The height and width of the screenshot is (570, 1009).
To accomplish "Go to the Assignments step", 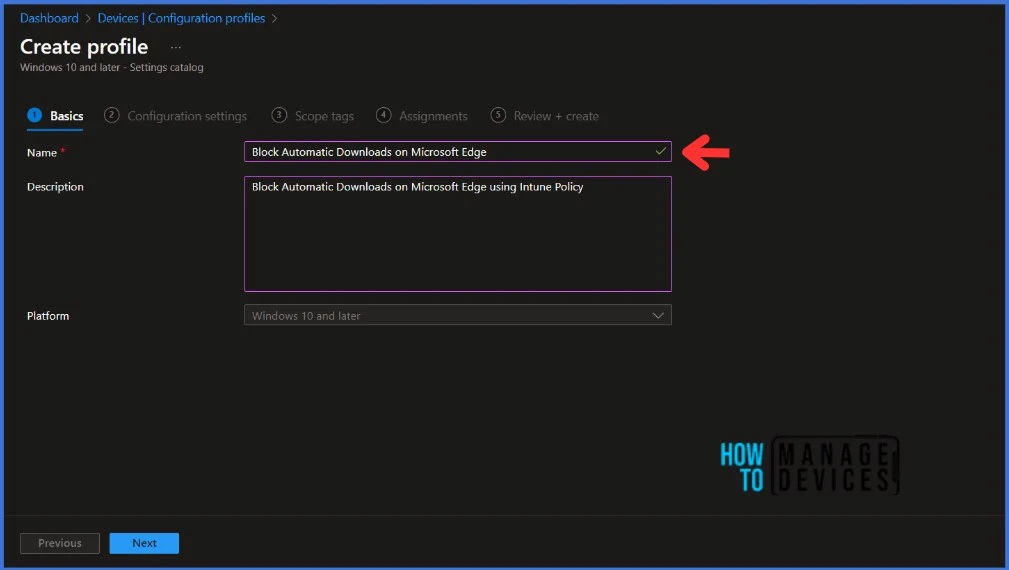I will (x=422, y=116).
